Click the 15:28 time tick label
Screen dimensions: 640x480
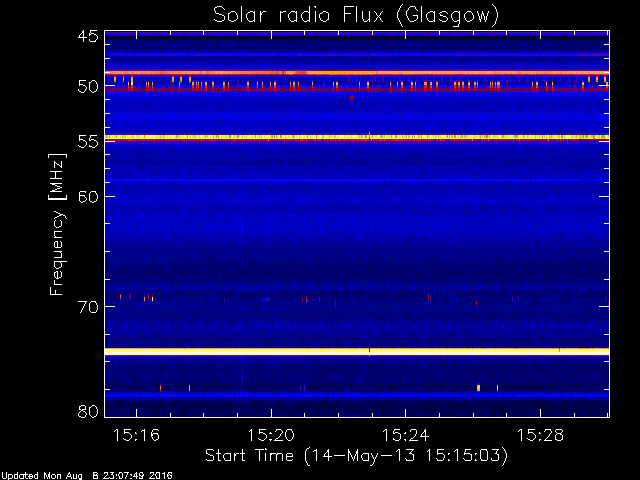coord(540,435)
